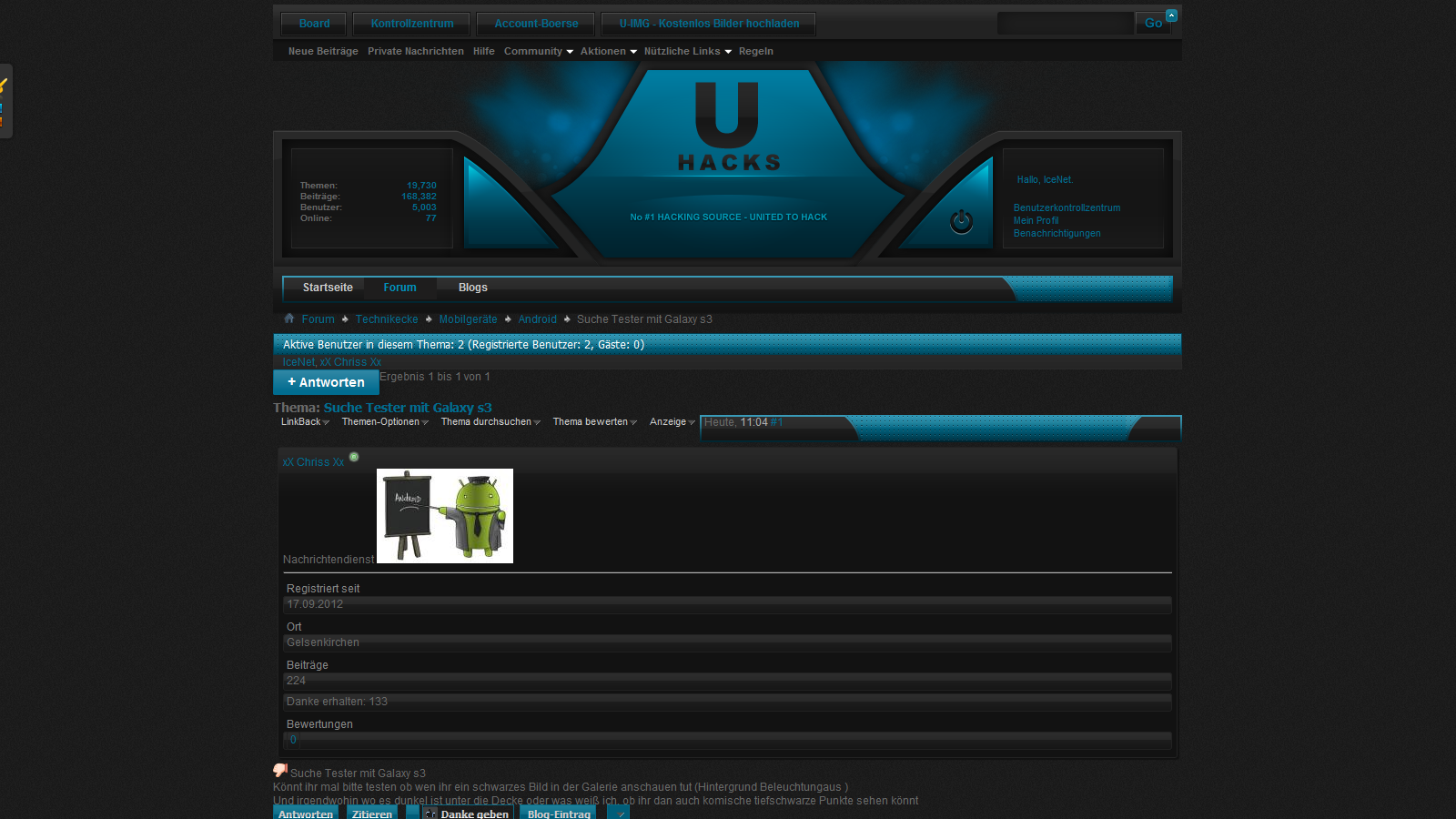Click xX Chriss Xx in the active users list

pos(350,362)
